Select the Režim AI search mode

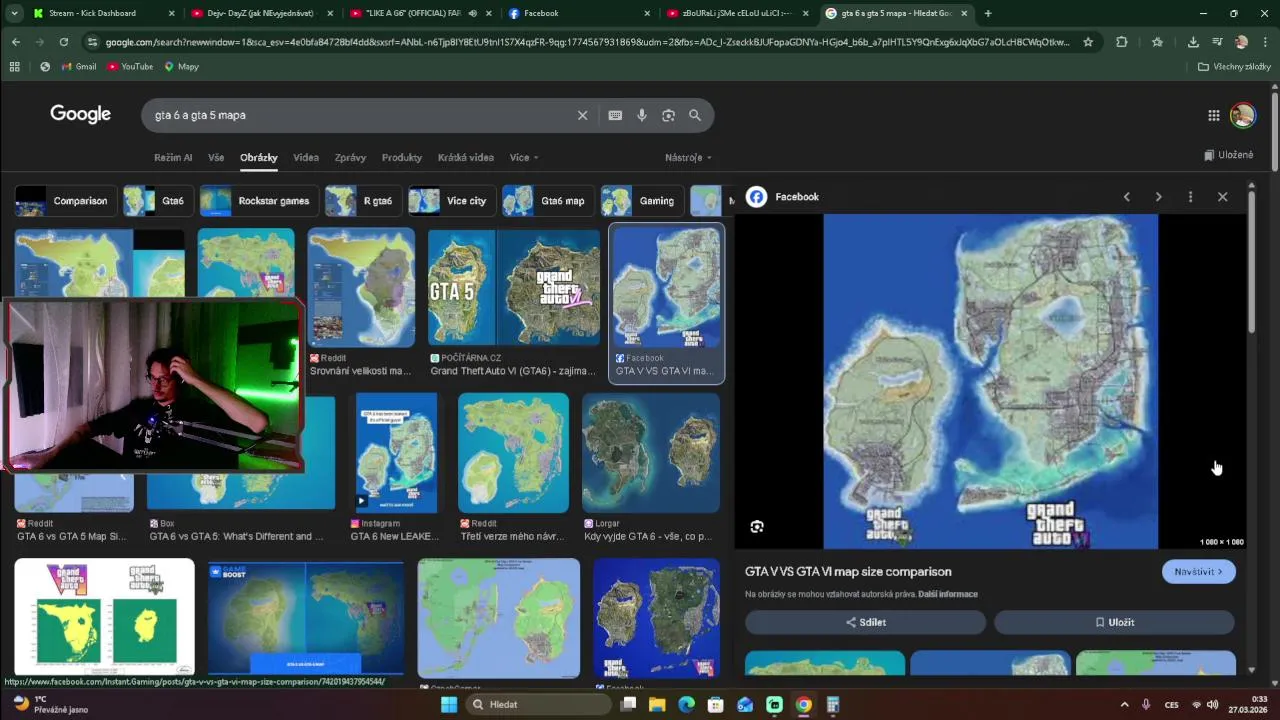click(173, 158)
